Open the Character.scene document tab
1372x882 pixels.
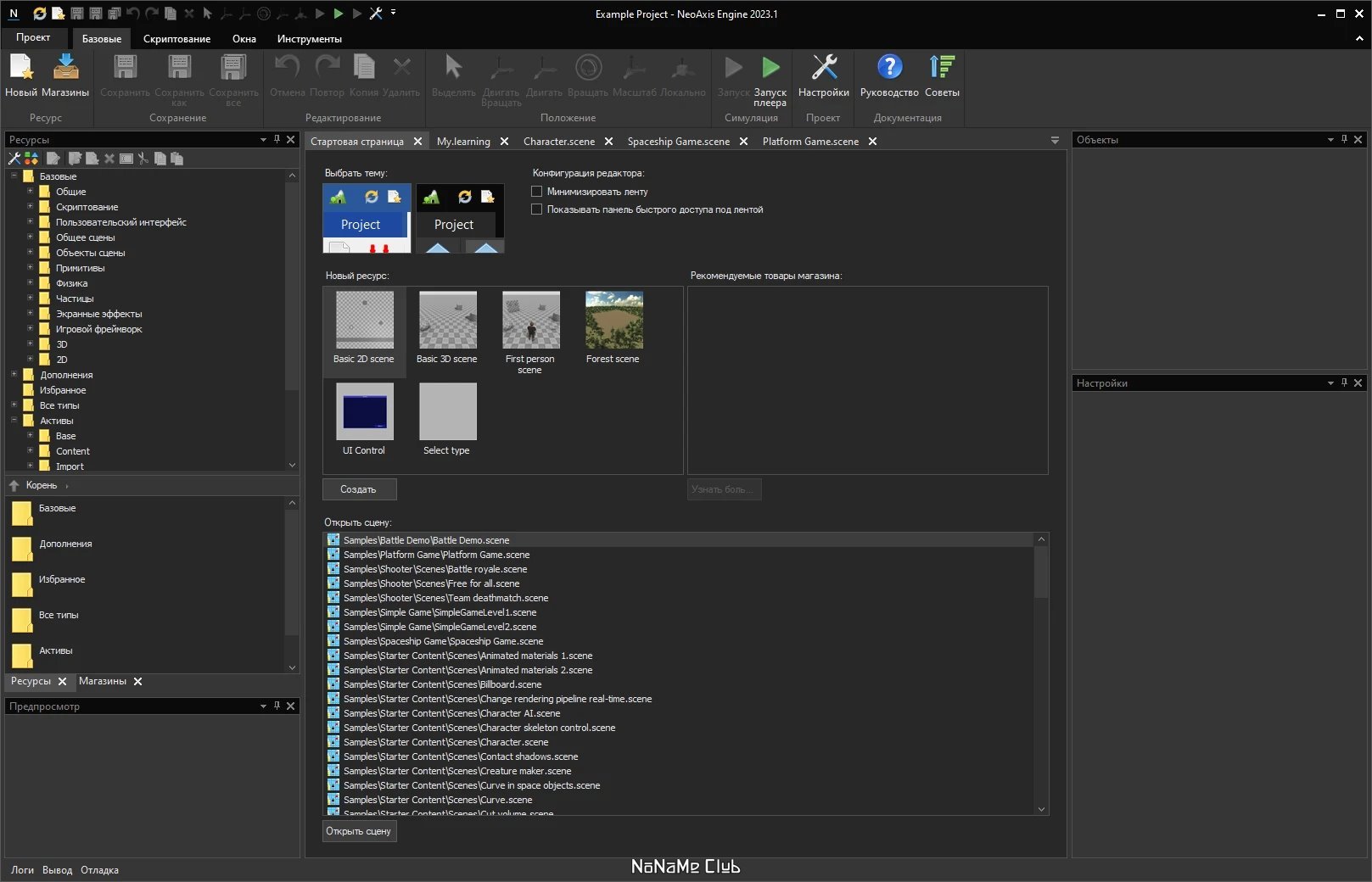558,142
